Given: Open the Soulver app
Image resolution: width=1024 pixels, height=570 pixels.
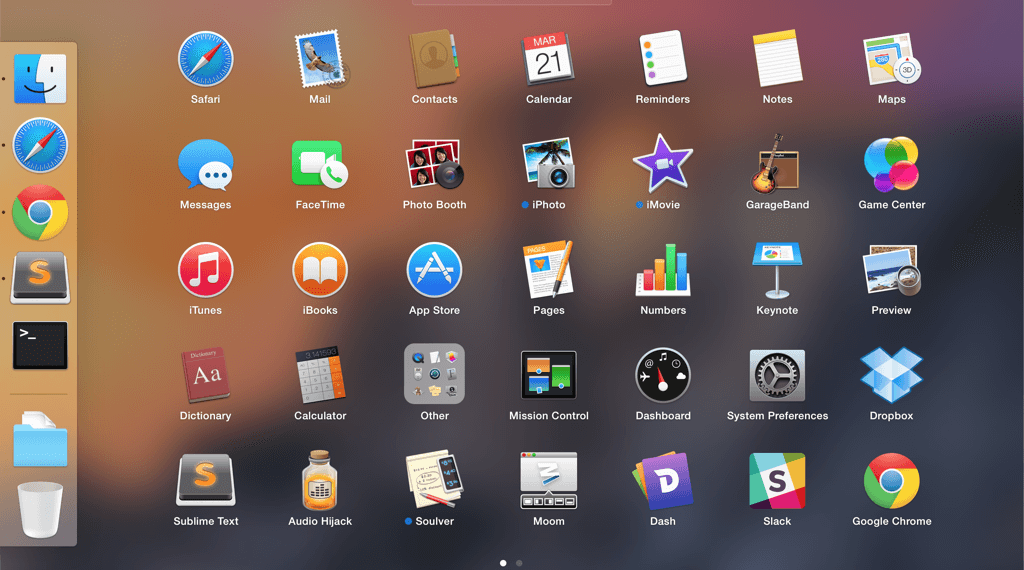Looking at the screenshot, I should click(434, 481).
